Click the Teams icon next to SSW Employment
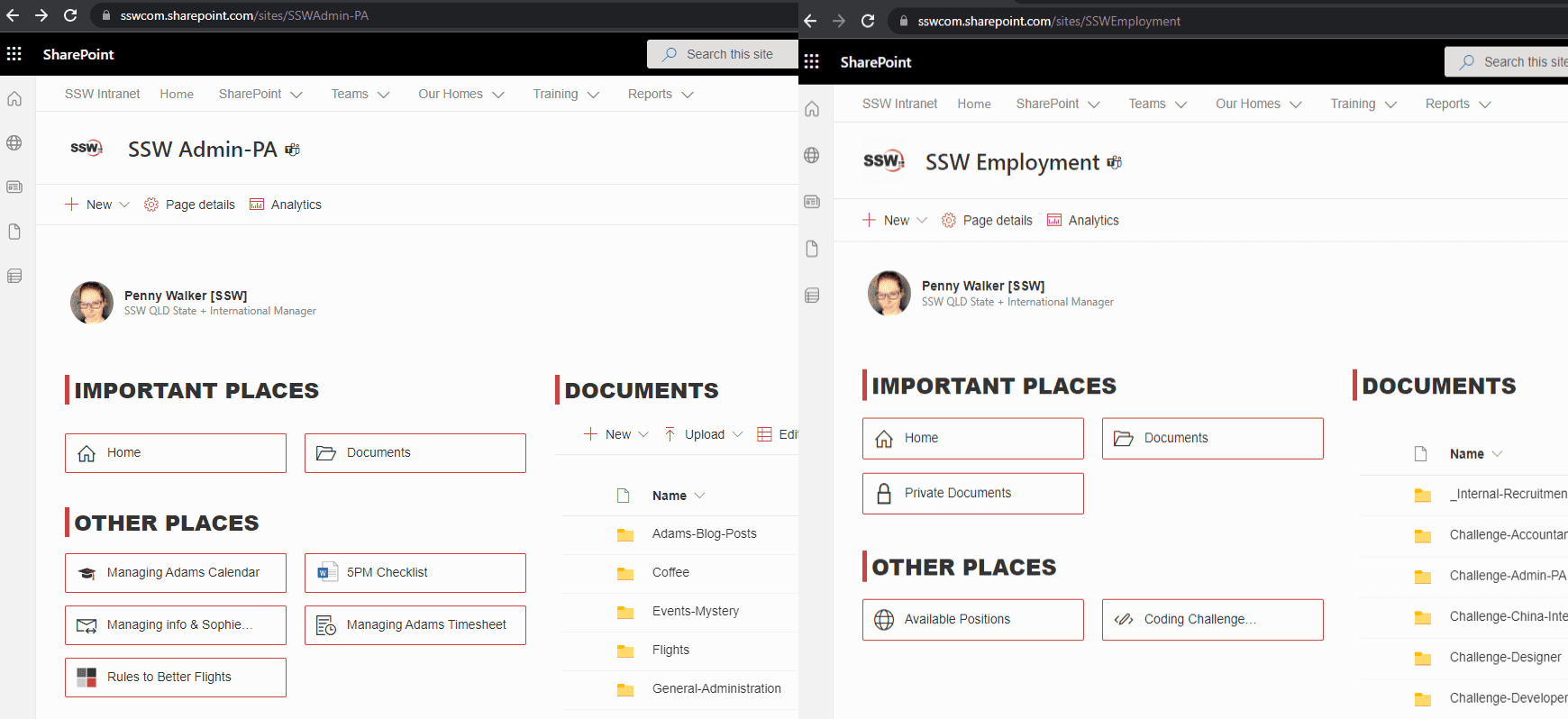The height and width of the screenshot is (719, 1568). click(1115, 163)
